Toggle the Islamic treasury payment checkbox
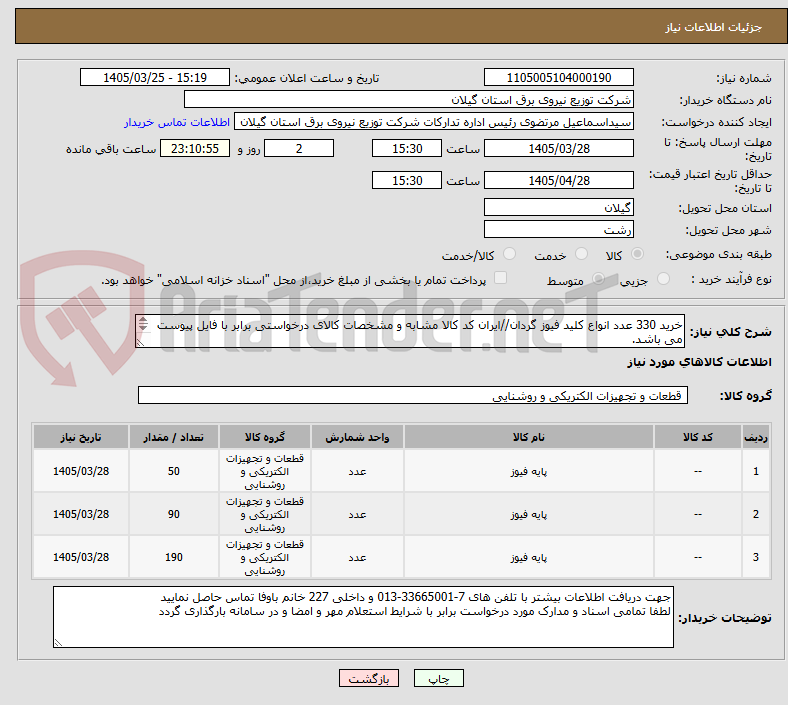 501,278
